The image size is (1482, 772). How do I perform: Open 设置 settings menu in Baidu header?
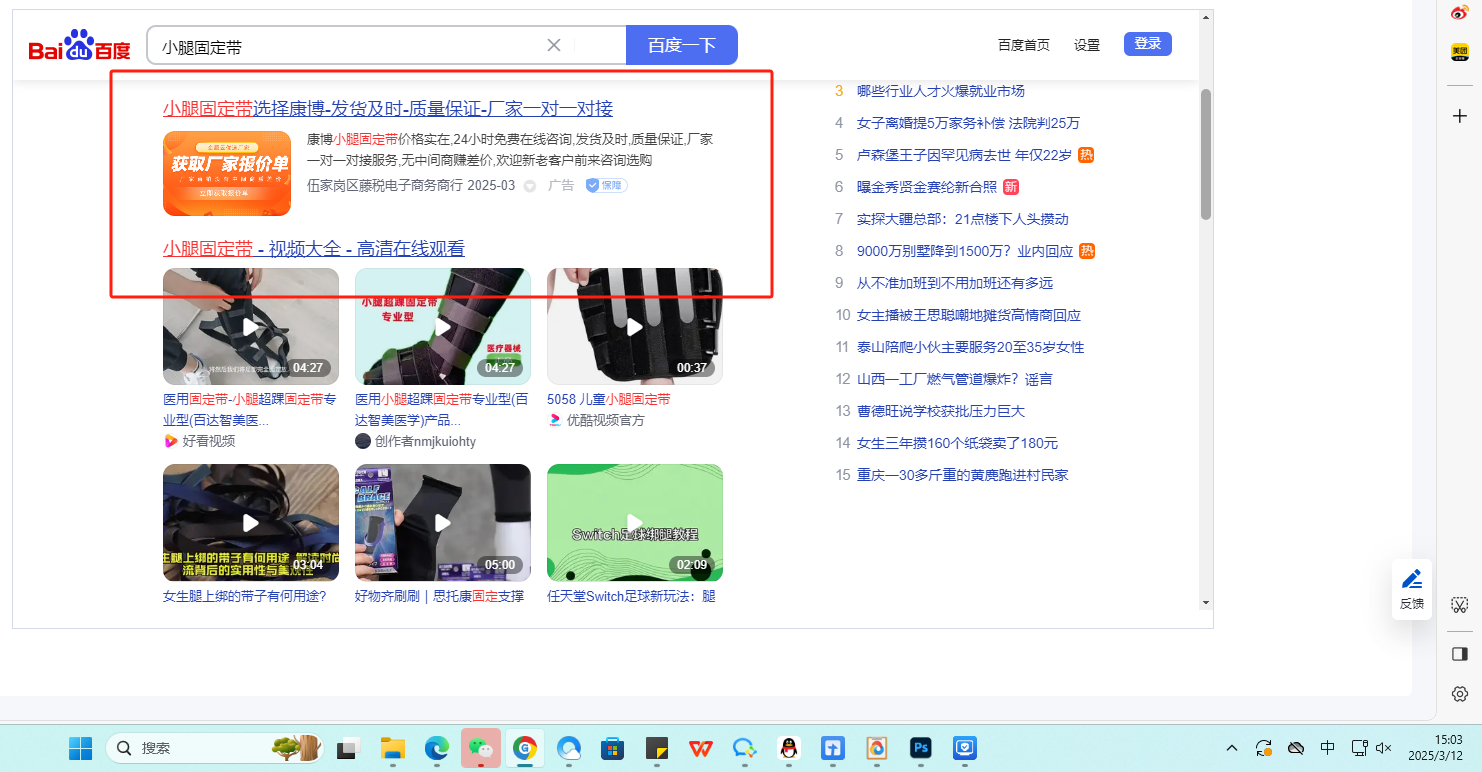coord(1087,45)
